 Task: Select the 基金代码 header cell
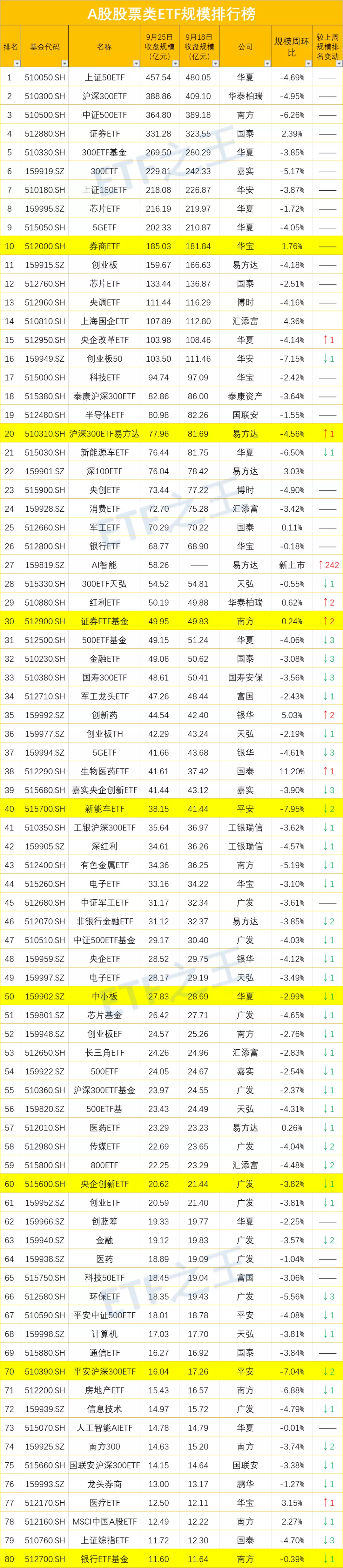pyautogui.click(x=44, y=47)
